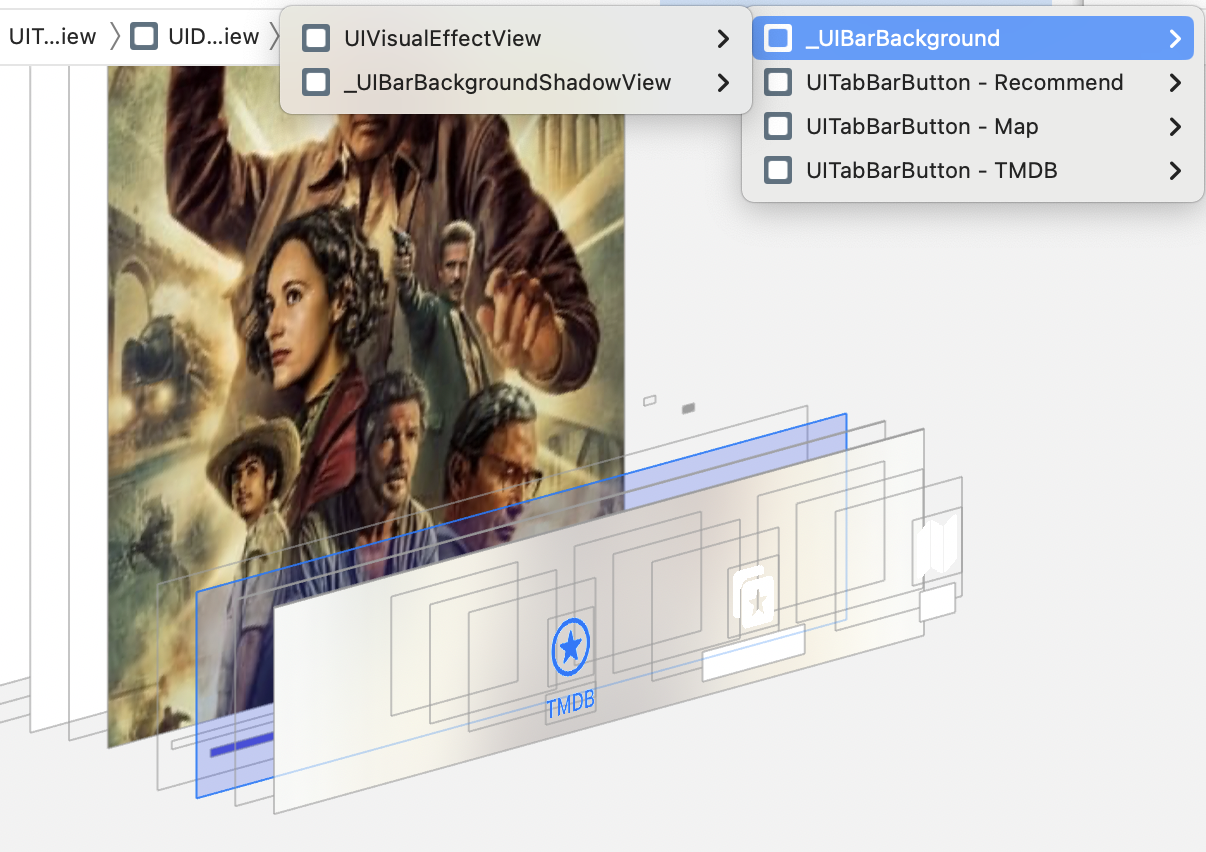Select UIVisualEffectView in the submenu
Viewport: 1206px width, 852px height.
(x=516, y=39)
